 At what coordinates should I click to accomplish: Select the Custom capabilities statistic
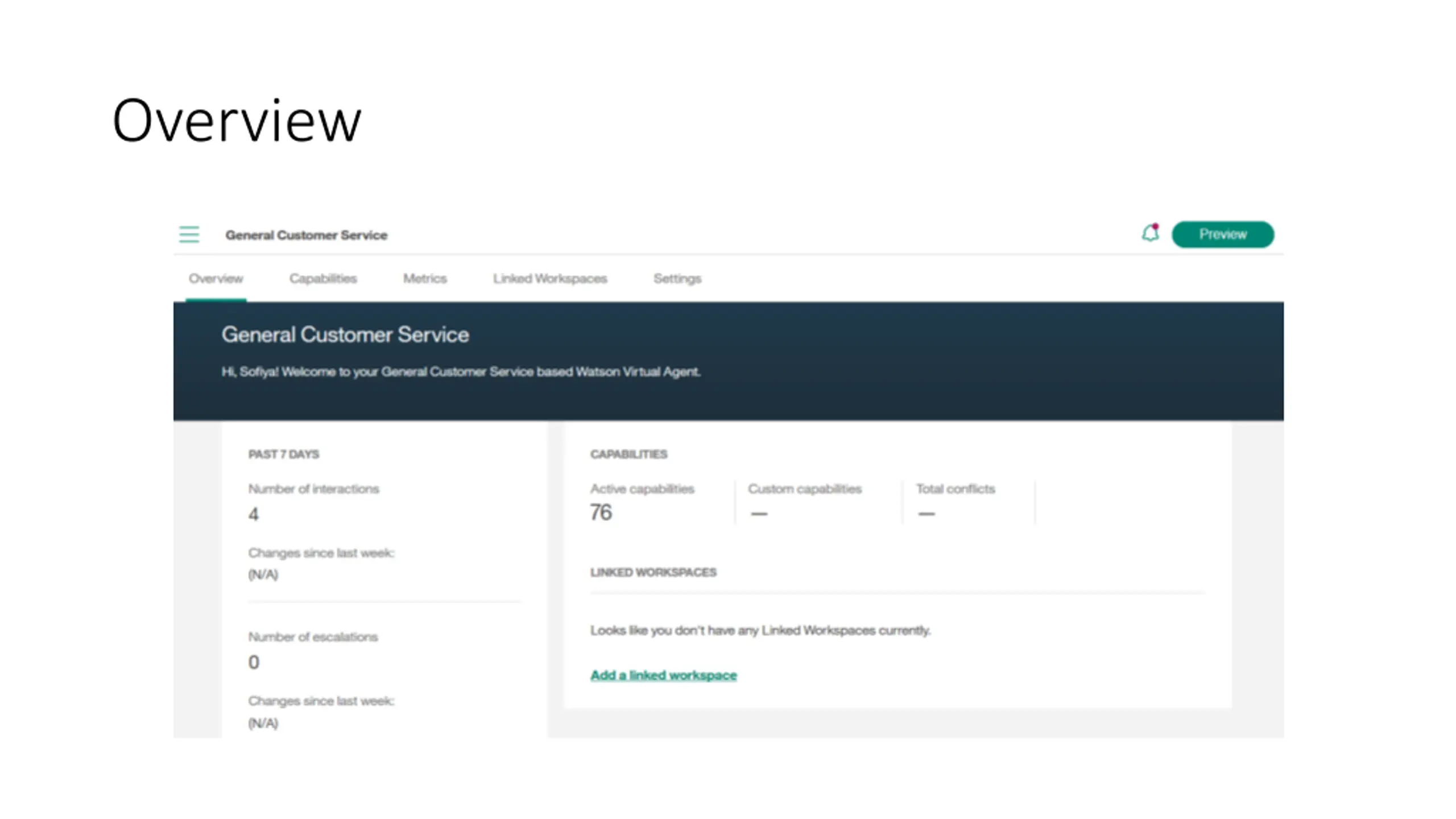point(805,502)
